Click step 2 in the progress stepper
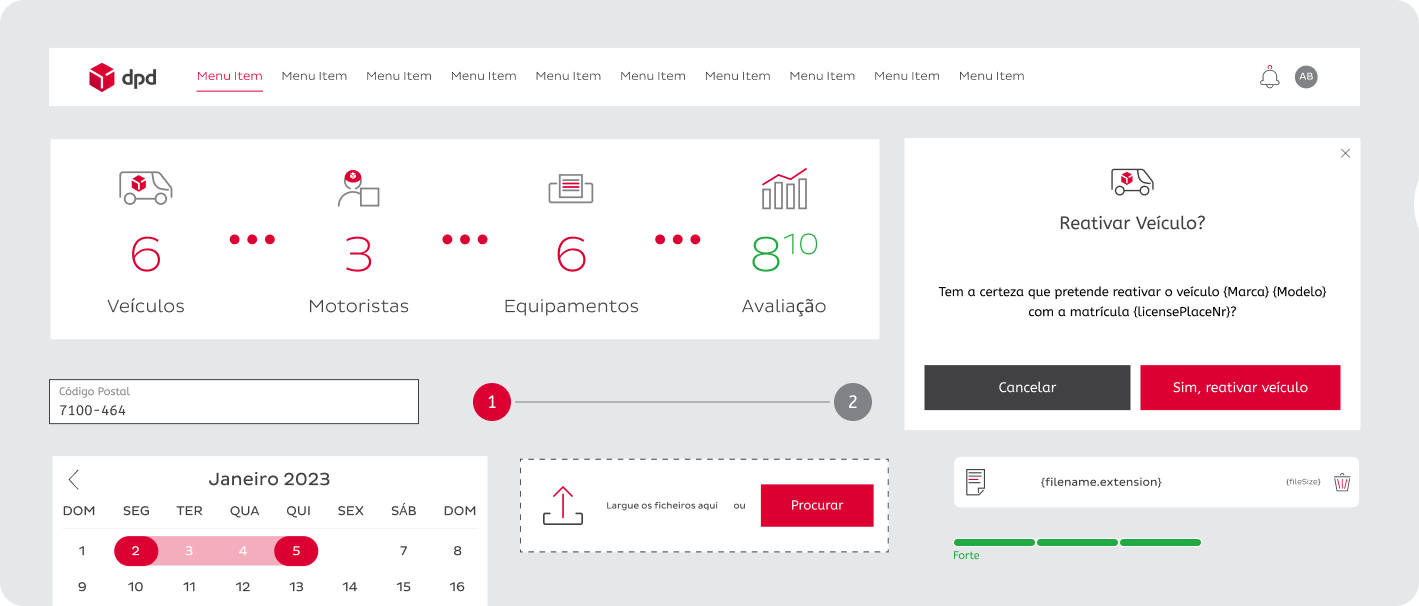This screenshot has height=606, width=1419. click(852, 402)
